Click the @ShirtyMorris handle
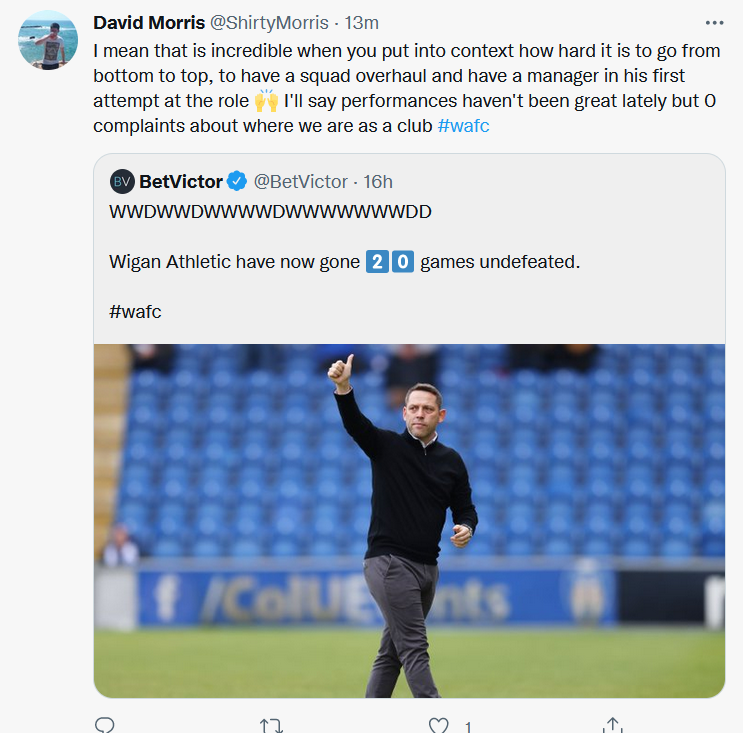The image size is (743, 737). [271, 22]
